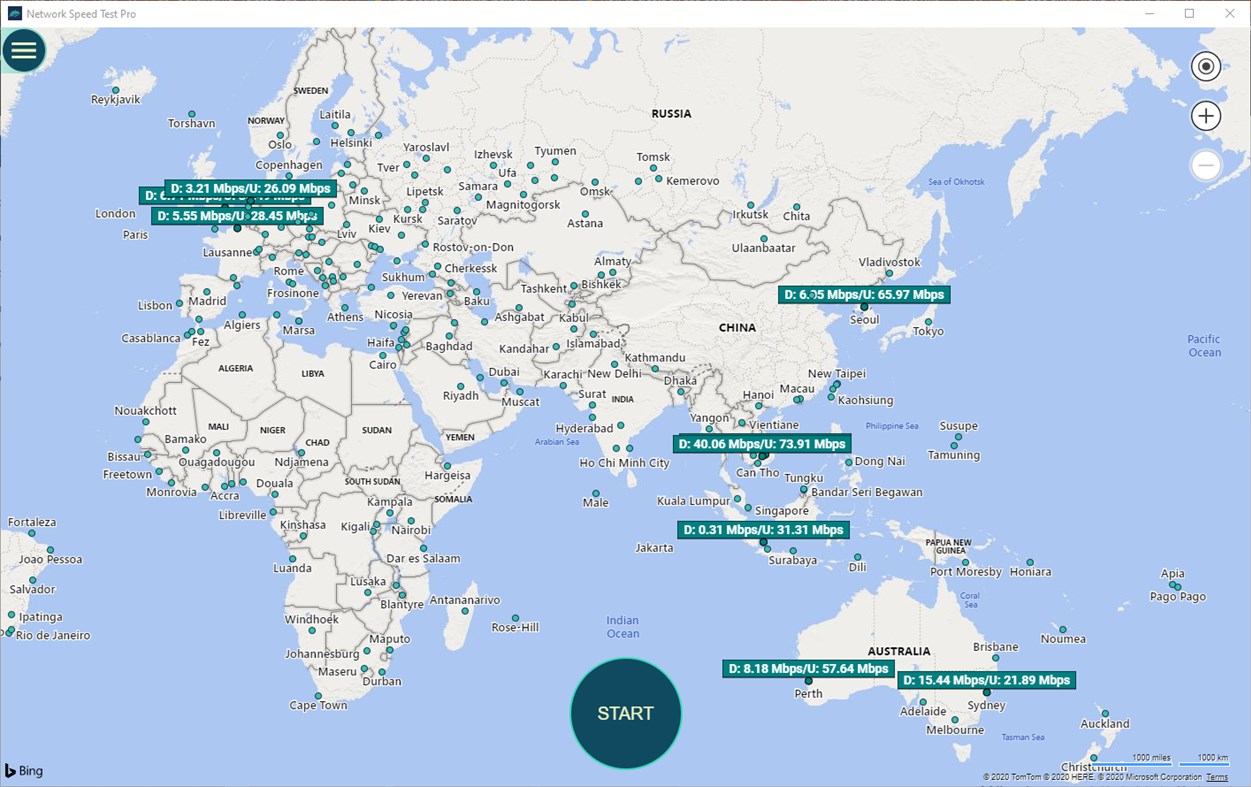
Task: Click the Adelaide server dot
Action: 923,700
